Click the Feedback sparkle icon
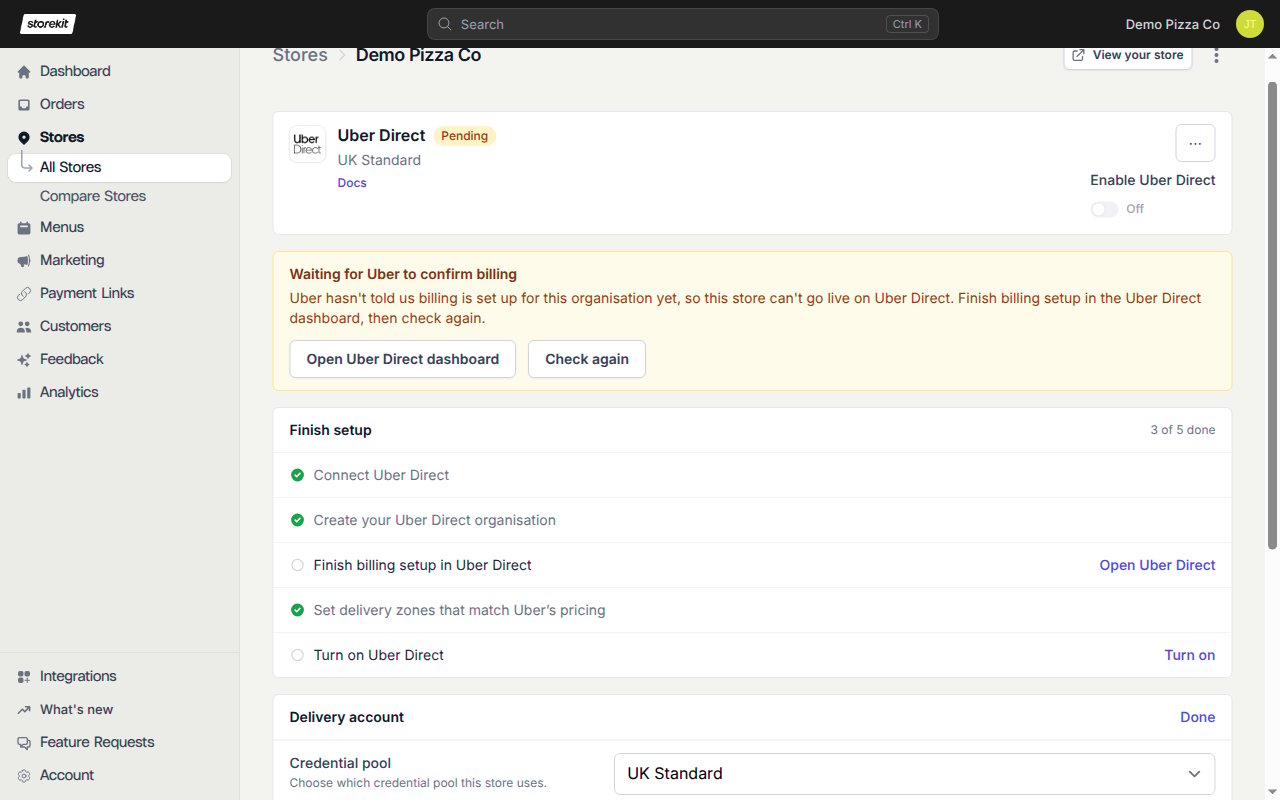 [x=24, y=360]
